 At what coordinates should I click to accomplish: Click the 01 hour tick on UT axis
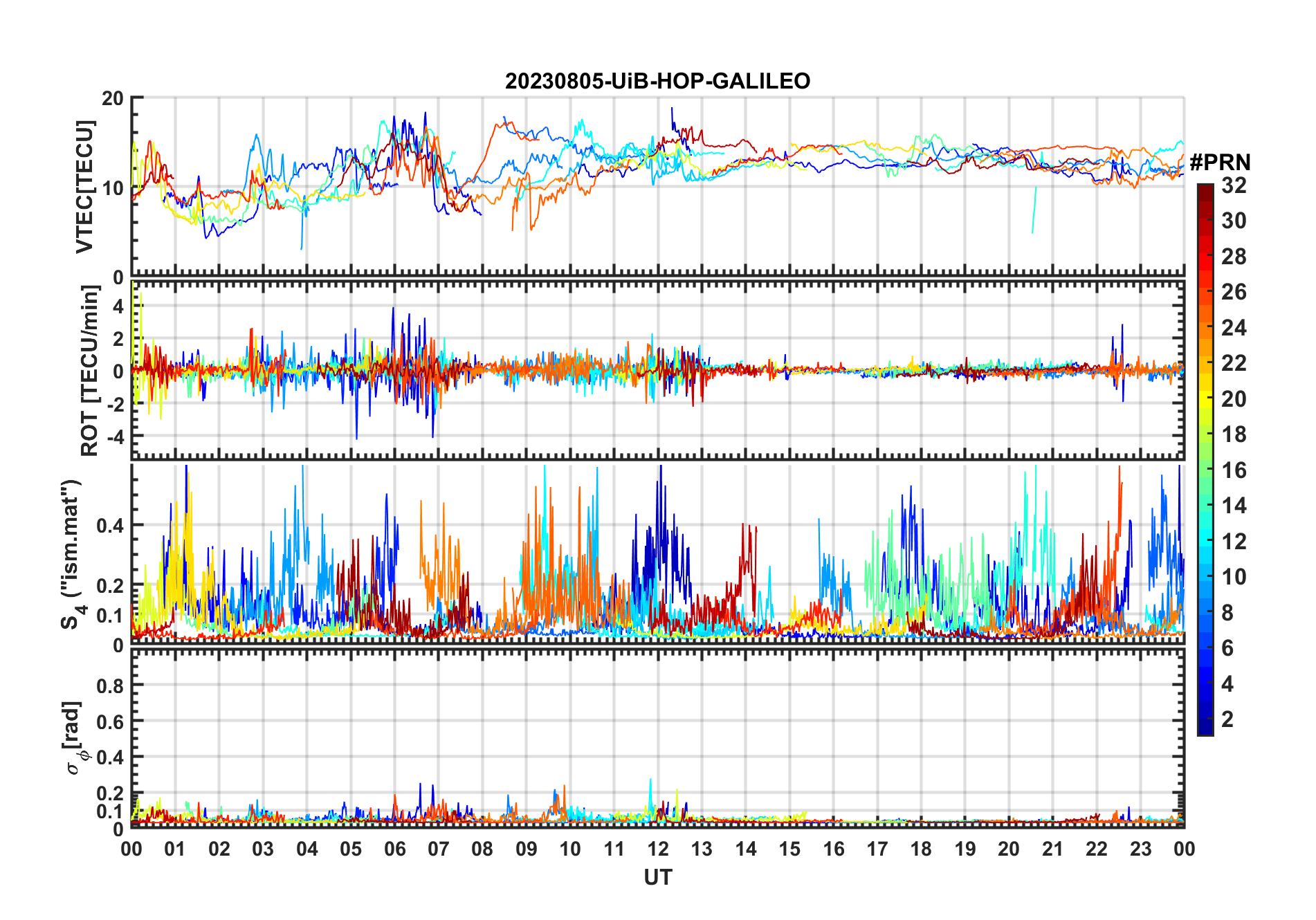click(x=175, y=849)
